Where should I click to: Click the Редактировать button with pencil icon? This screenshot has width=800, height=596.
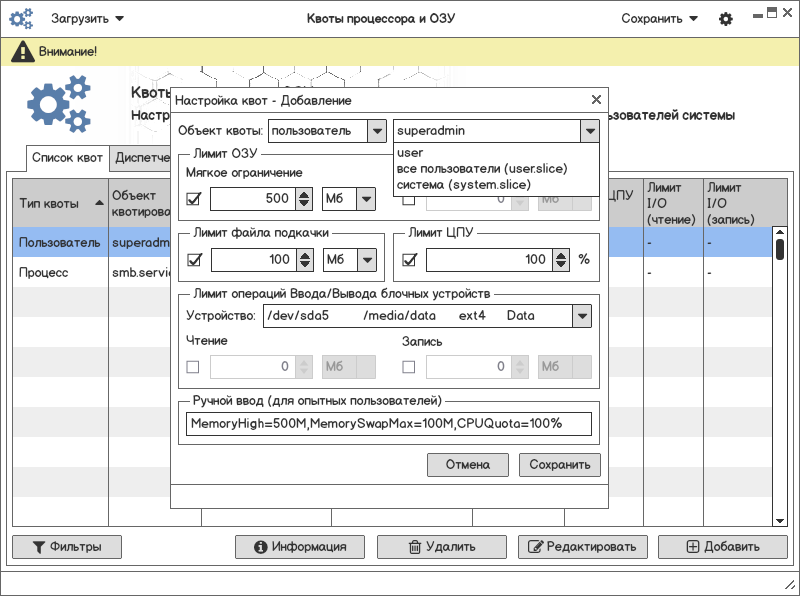click(582, 547)
